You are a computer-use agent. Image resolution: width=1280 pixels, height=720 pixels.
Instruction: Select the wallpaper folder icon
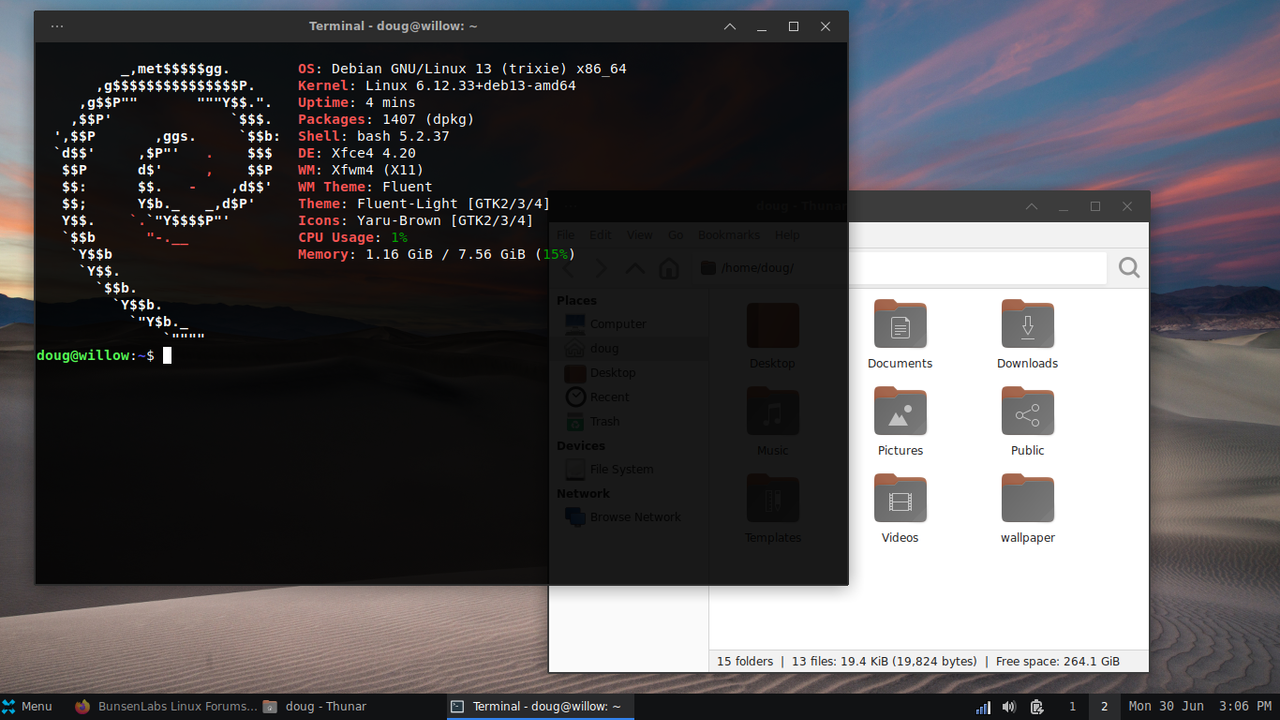[1027, 498]
